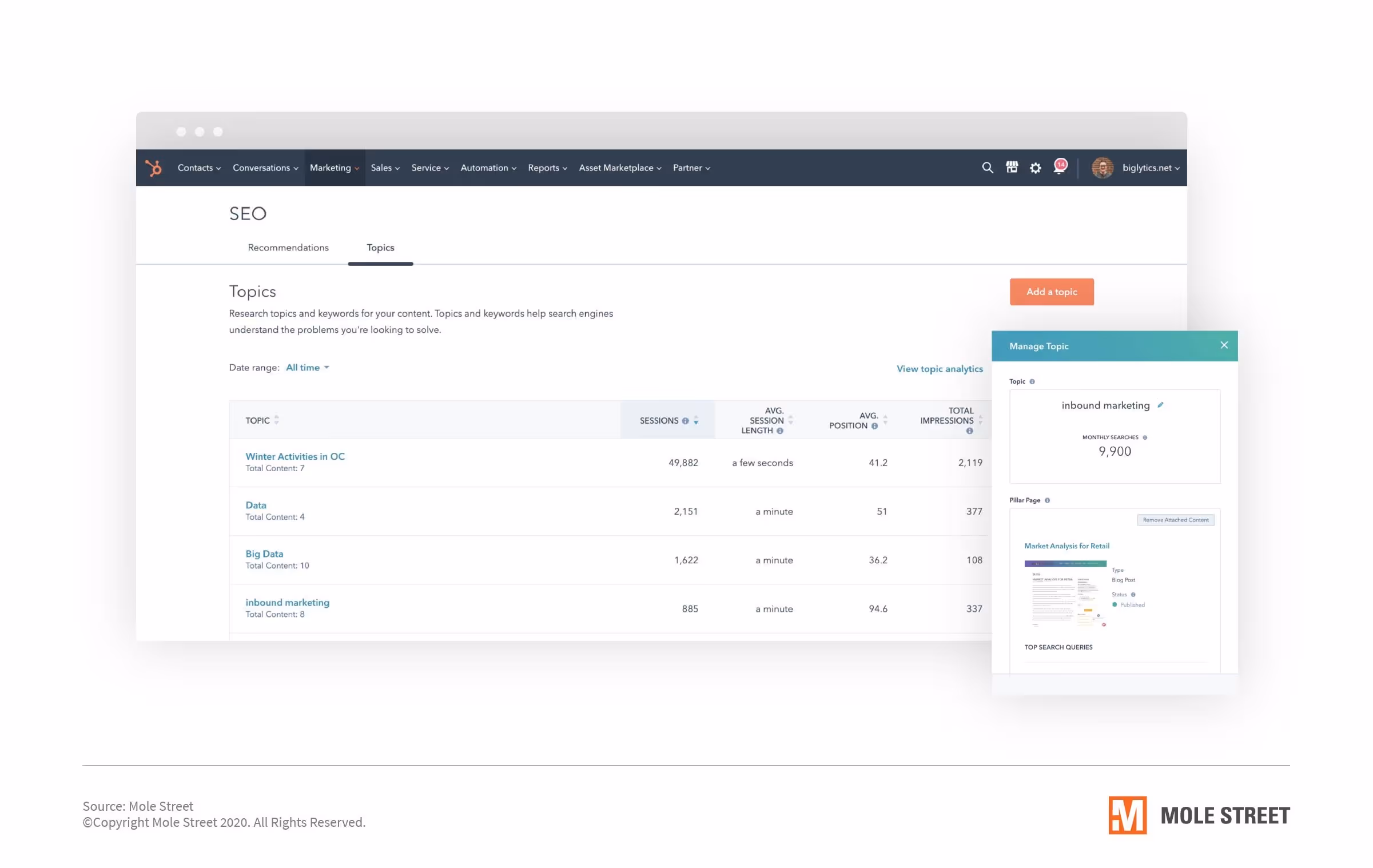Open the biglytics.net account dropdown
This screenshot has height=868, width=1373.
1150,168
